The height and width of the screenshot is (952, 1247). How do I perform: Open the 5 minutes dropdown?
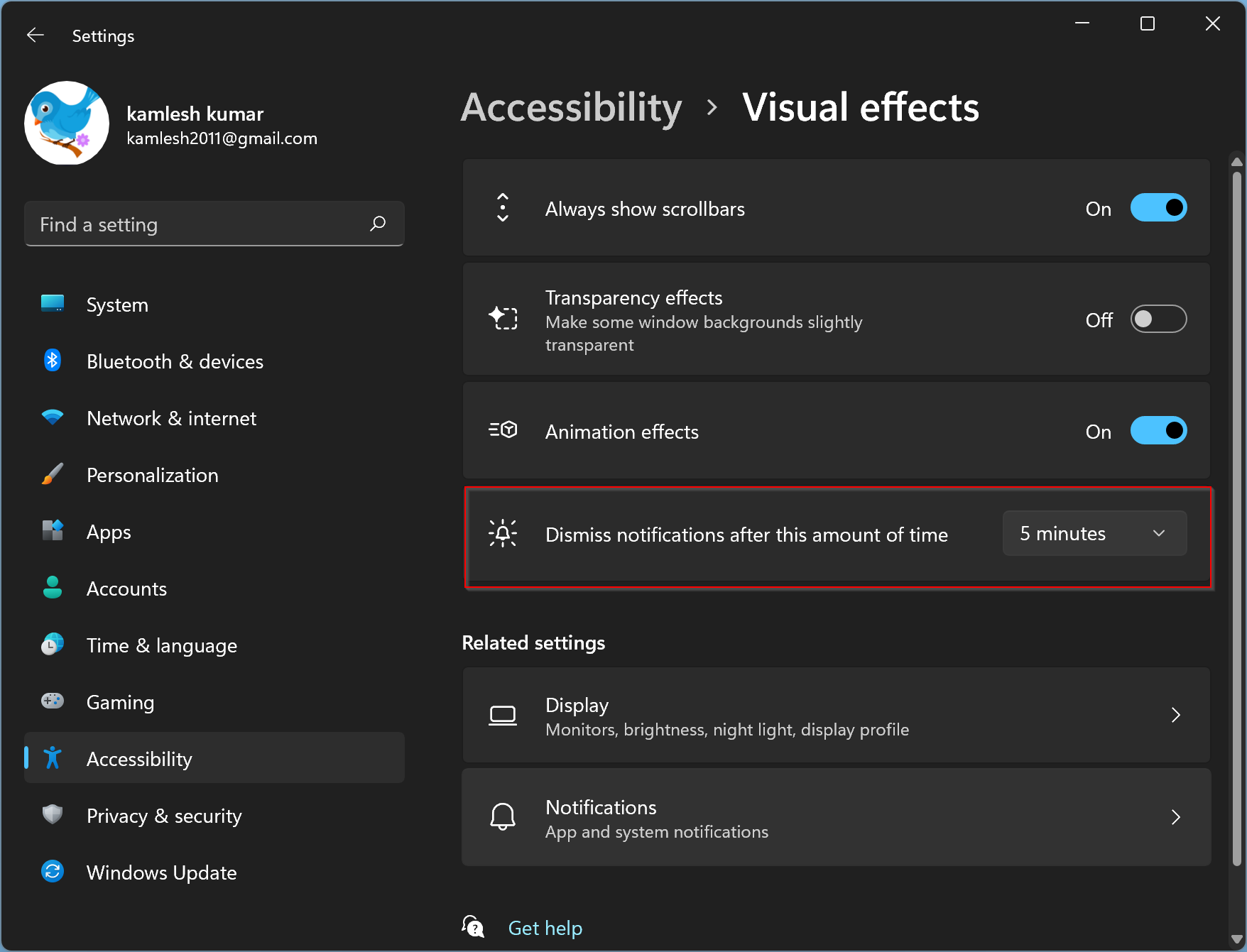[1094, 533]
